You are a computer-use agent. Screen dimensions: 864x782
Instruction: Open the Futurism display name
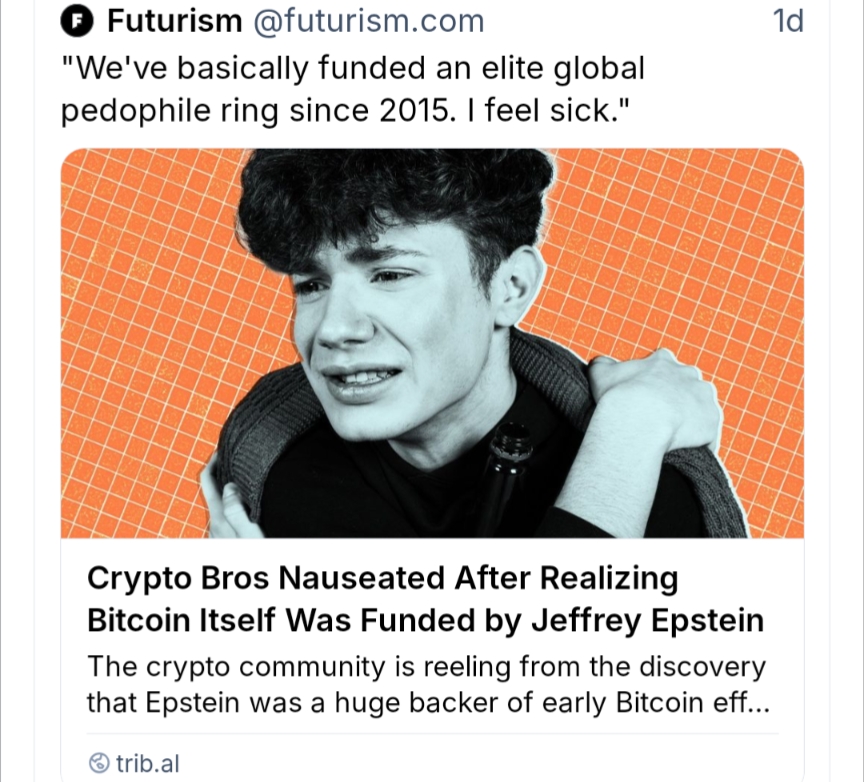coord(175,21)
